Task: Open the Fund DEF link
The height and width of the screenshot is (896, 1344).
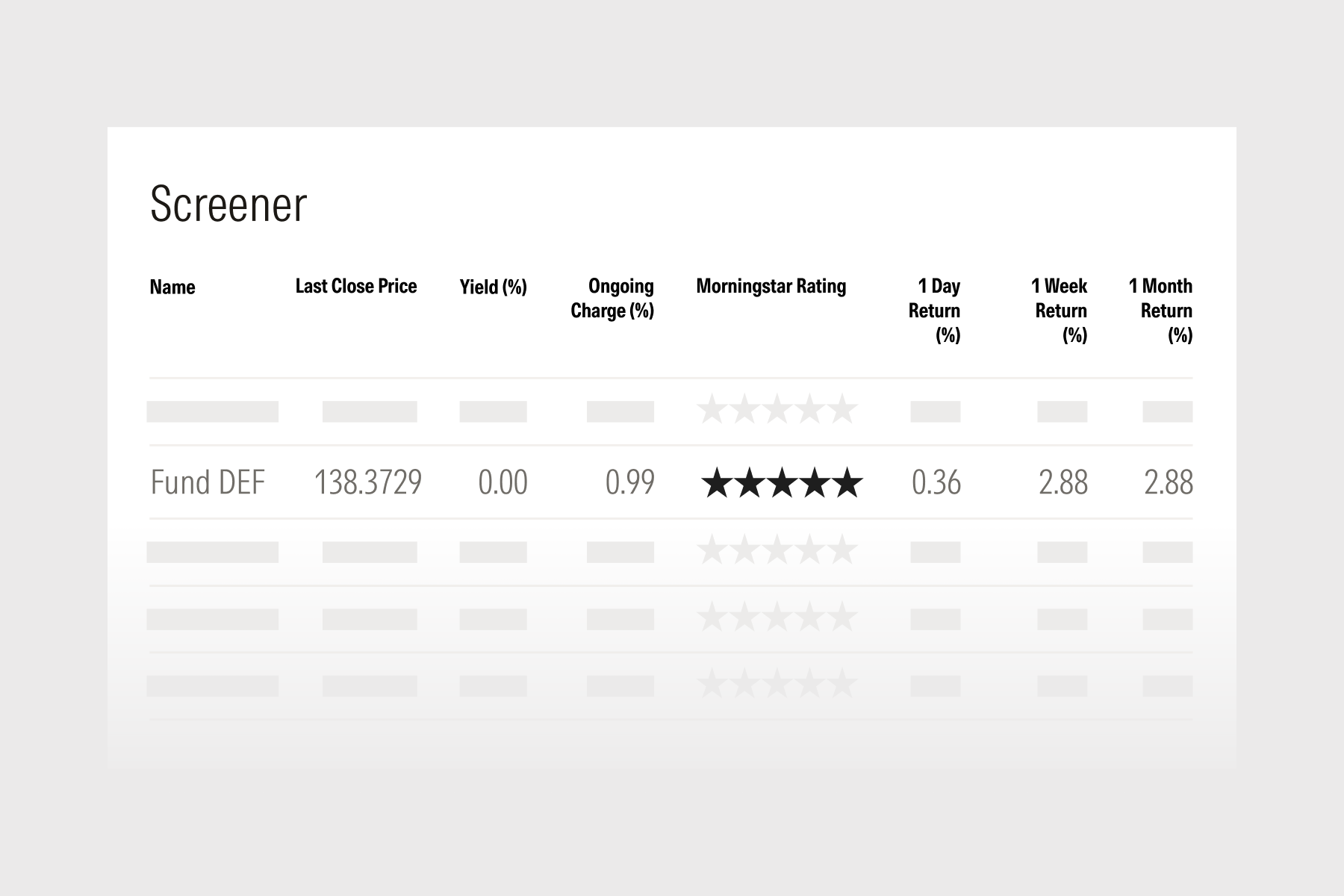Action: click(x=208, y=482)
